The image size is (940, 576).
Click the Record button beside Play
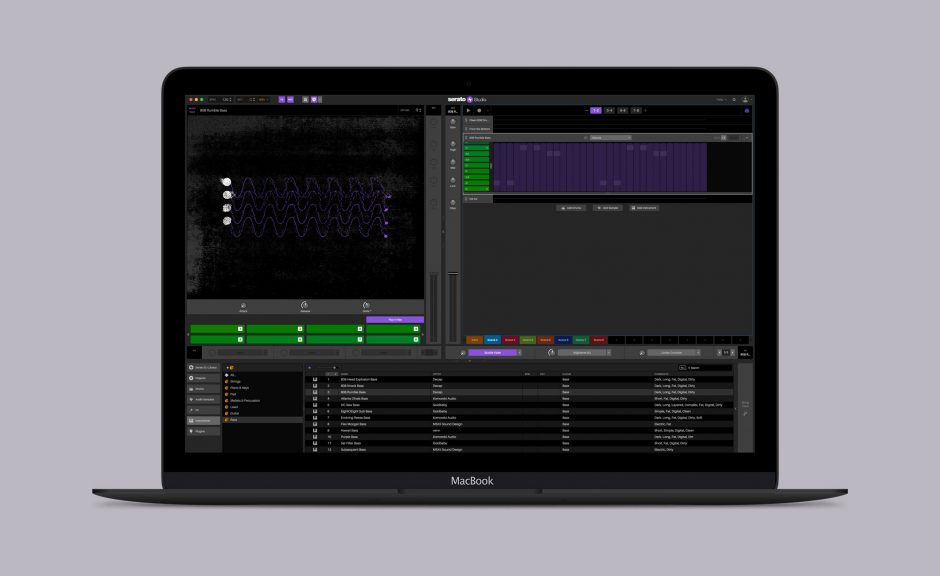(479, 110)
